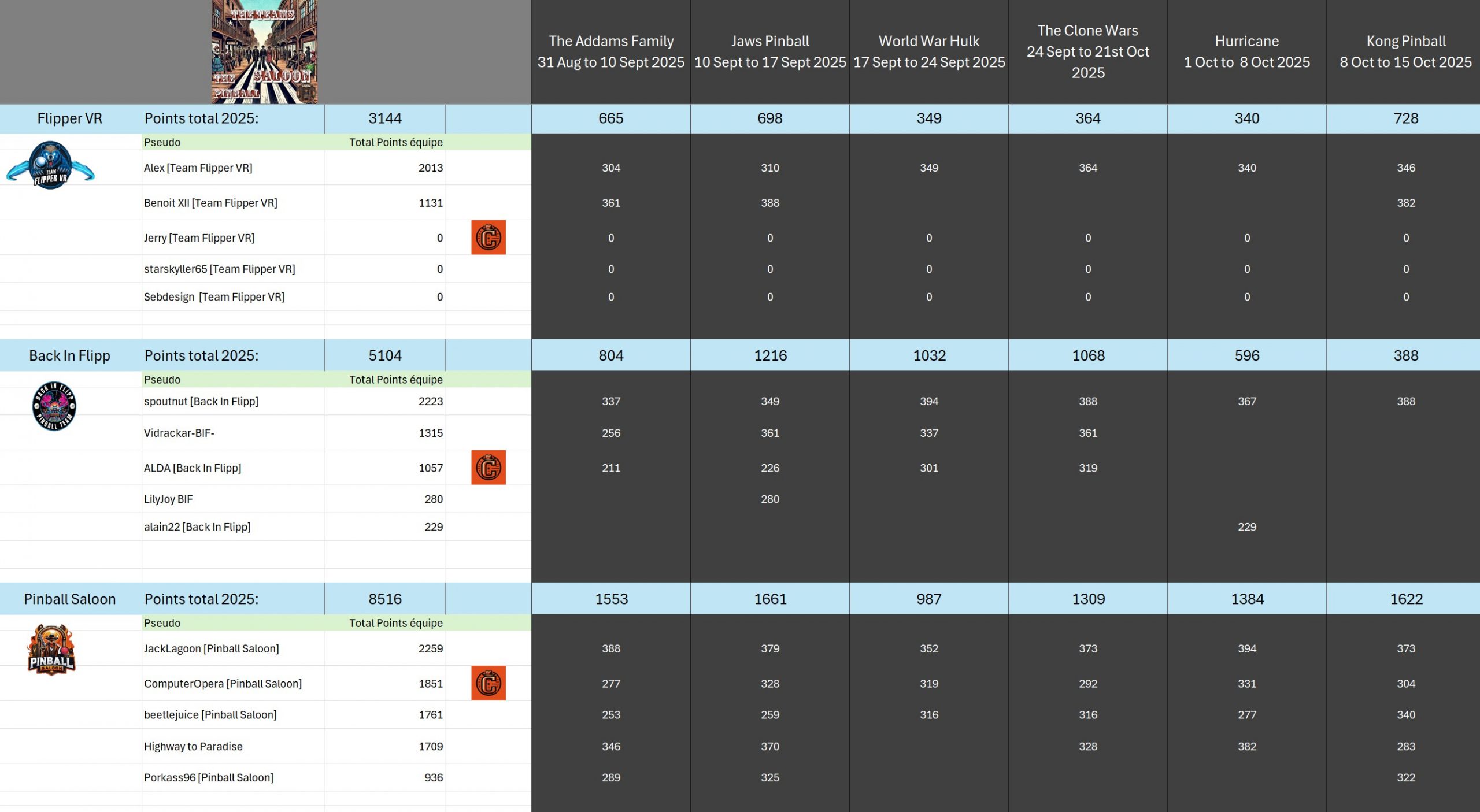
Task: Click Back In Flipp Jaws total 1216
Action: point(770,356)
